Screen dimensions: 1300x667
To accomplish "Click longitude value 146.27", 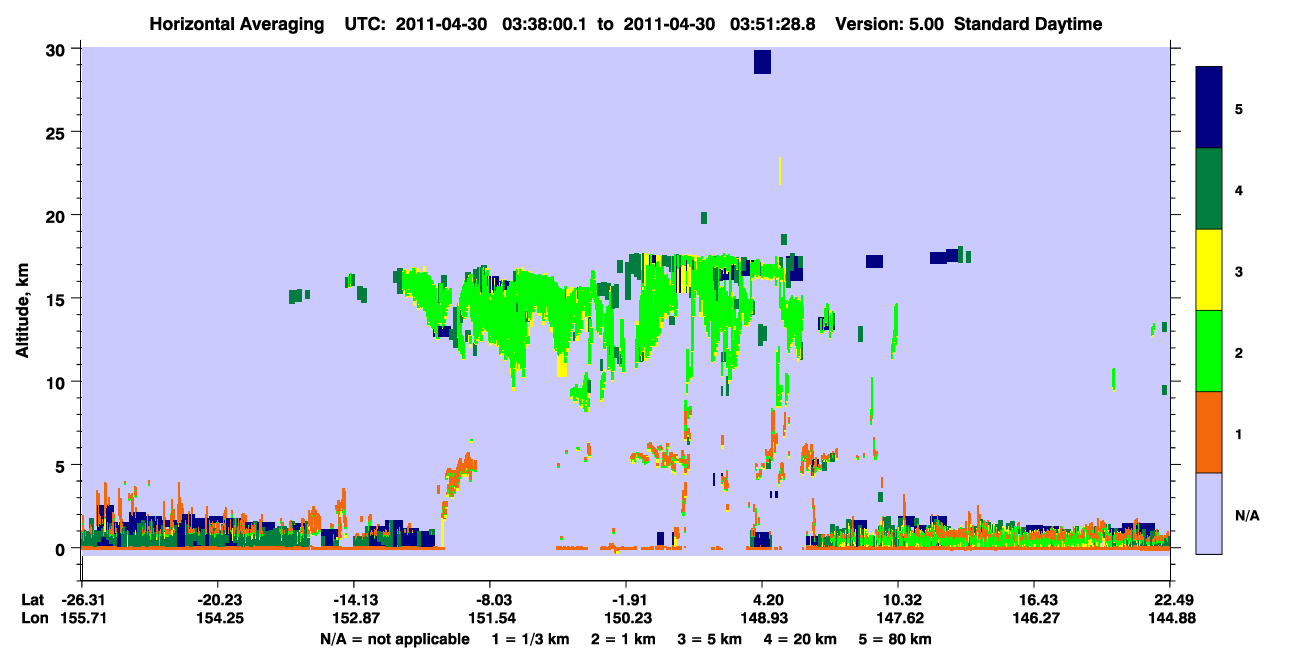I will point(1035,619).
